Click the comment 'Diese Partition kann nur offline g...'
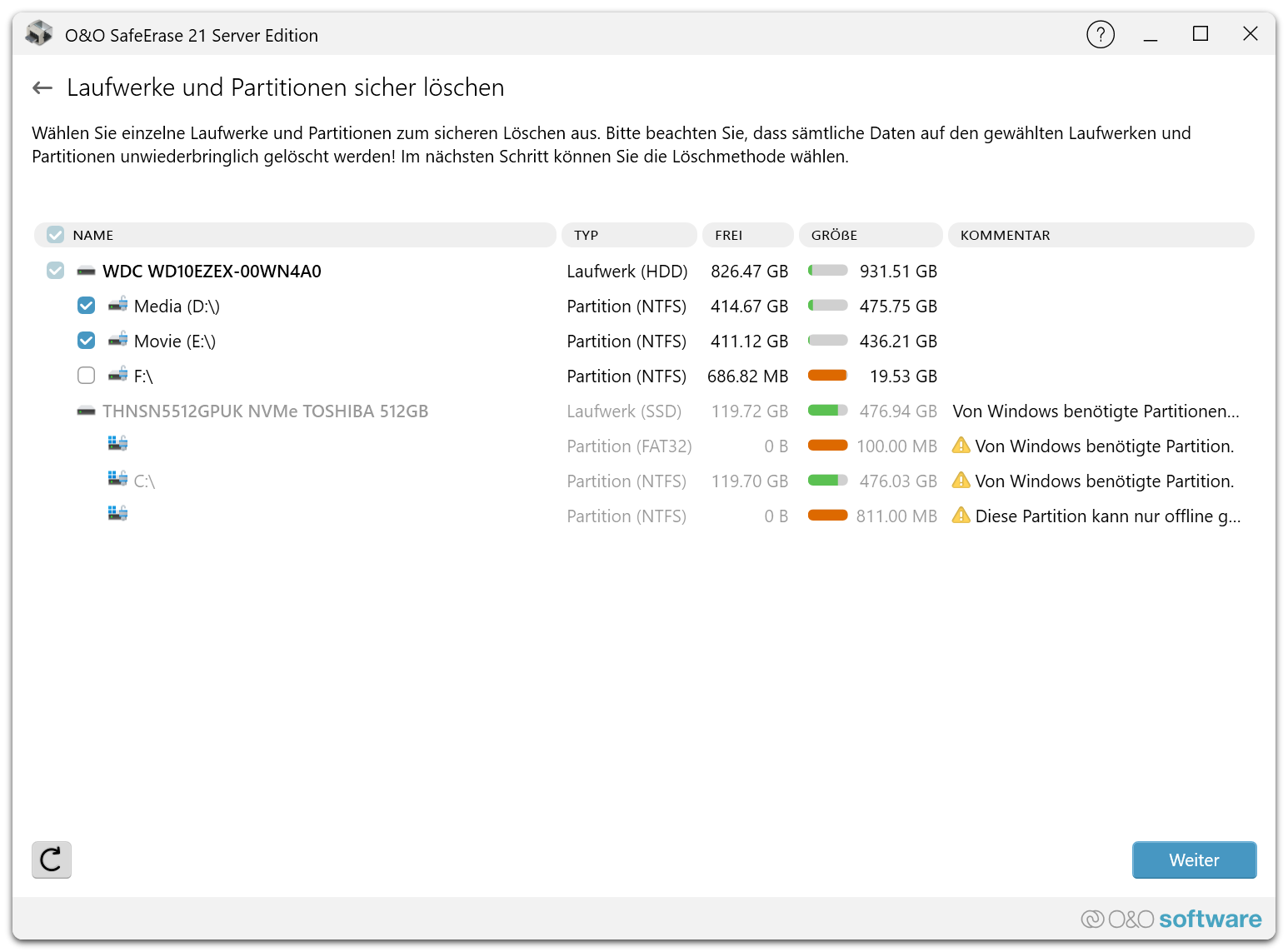This screenshot has height=952, width=1288. point(1108,516)
